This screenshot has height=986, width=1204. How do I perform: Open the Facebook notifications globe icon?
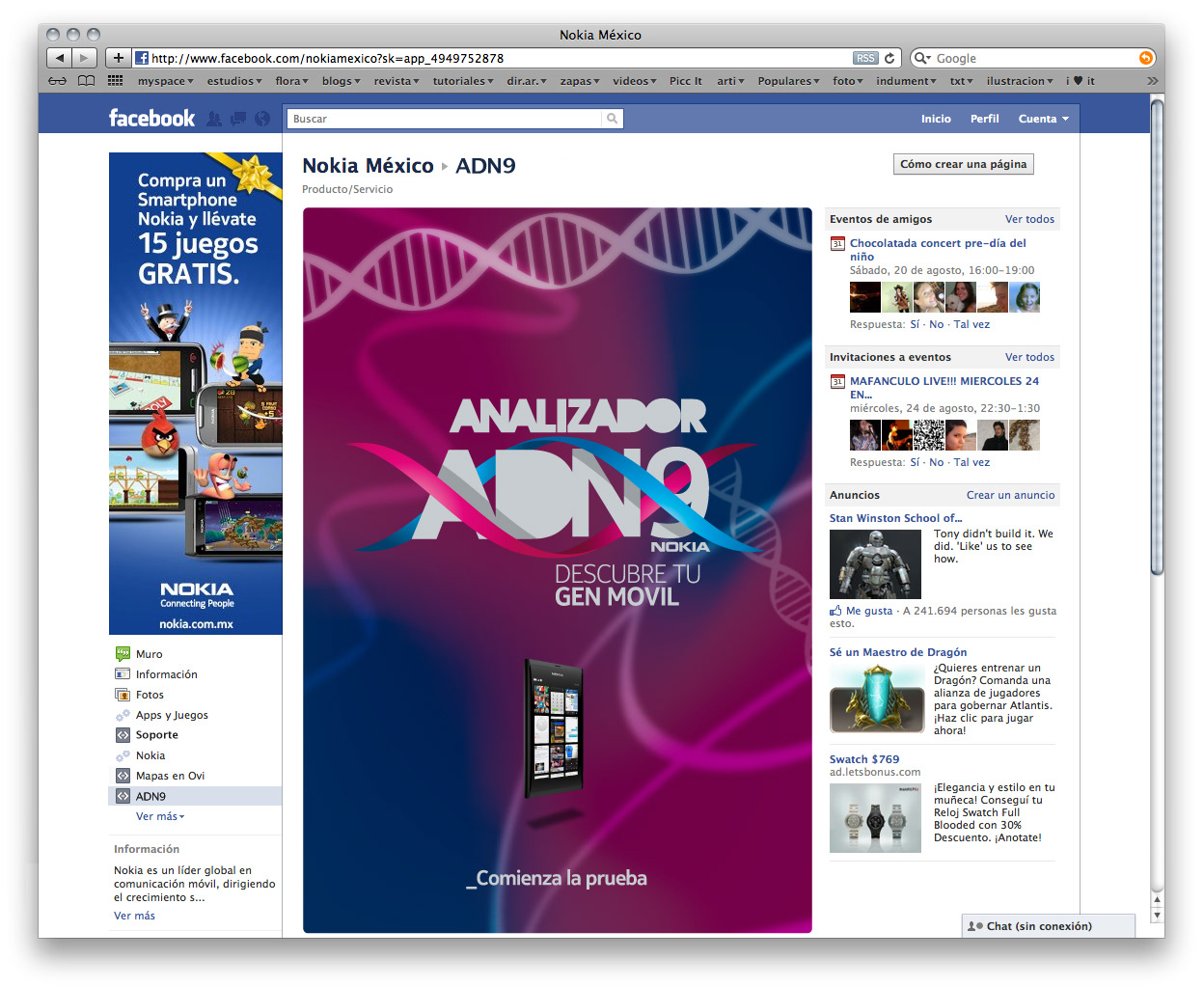[261, 119]
